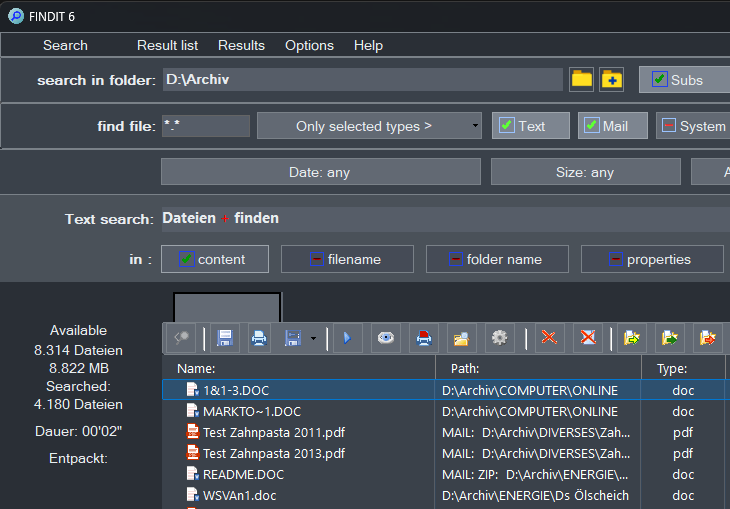This screenshot has height=509, width=730.
Task: Save the result list via floppy disk icon
Action: tap(225, 338)
